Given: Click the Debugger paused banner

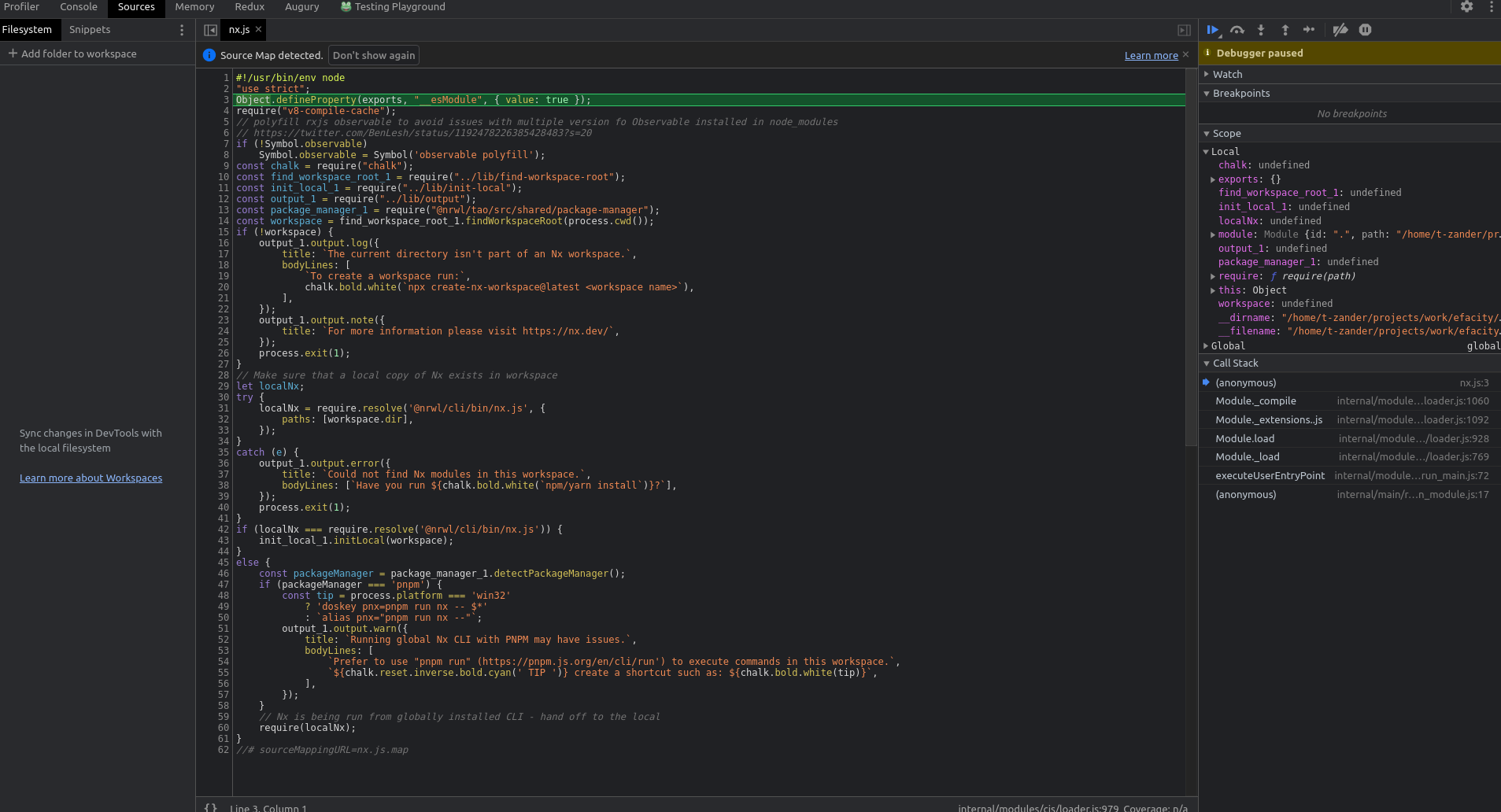Looking at the screenshot, I should pyautogui.click(x=1349, y=53).
